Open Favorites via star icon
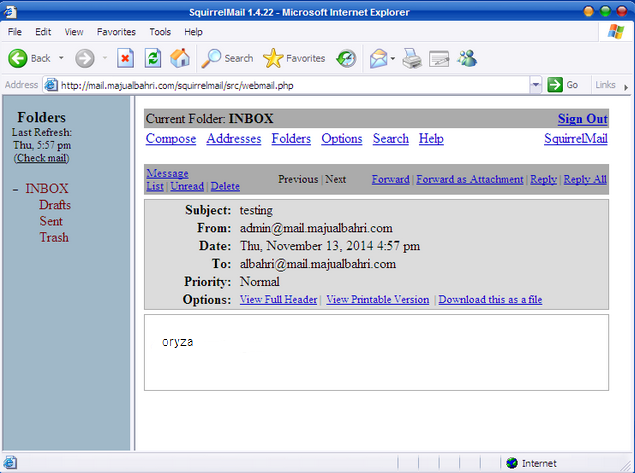635x473 pixels. click(273, 58)
